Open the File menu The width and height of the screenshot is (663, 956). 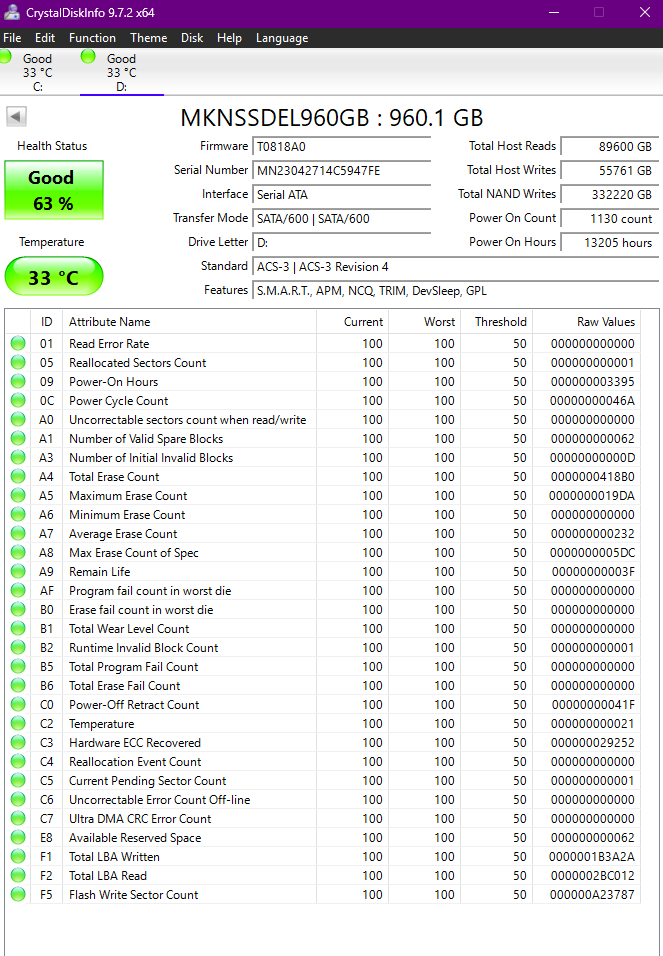coord(12,38)
